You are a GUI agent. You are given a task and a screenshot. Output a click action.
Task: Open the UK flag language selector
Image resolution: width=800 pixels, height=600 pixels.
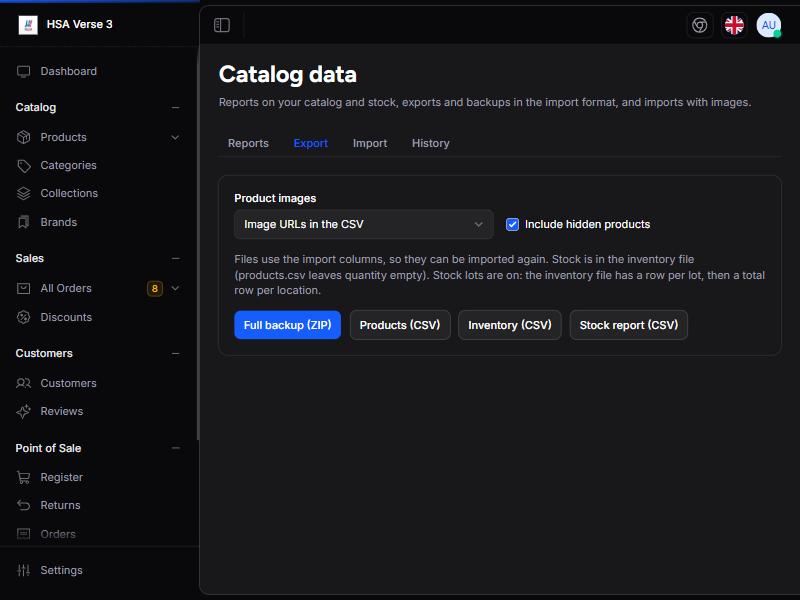coord(734,25)
